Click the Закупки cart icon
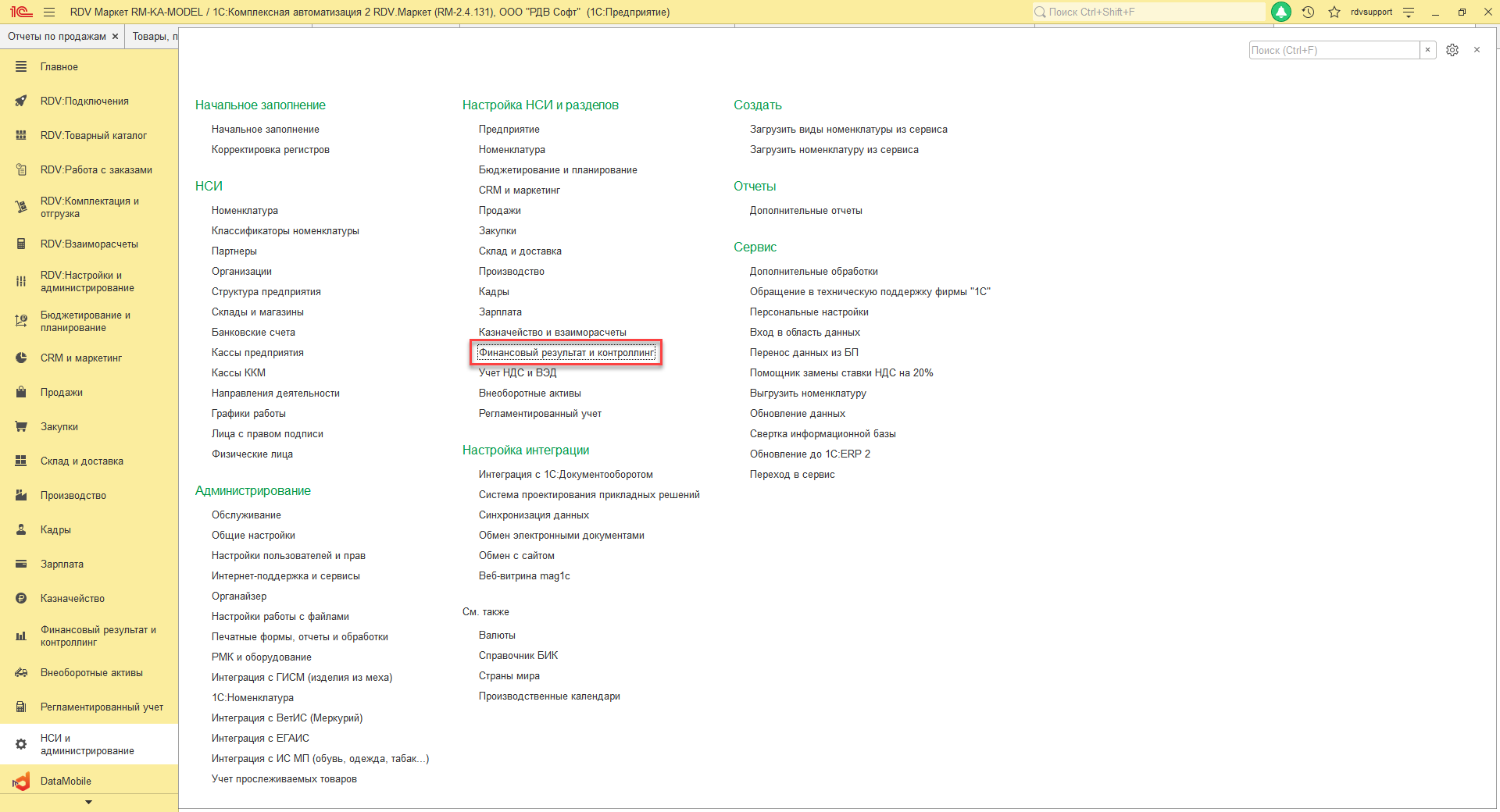 tap(21, 427)
